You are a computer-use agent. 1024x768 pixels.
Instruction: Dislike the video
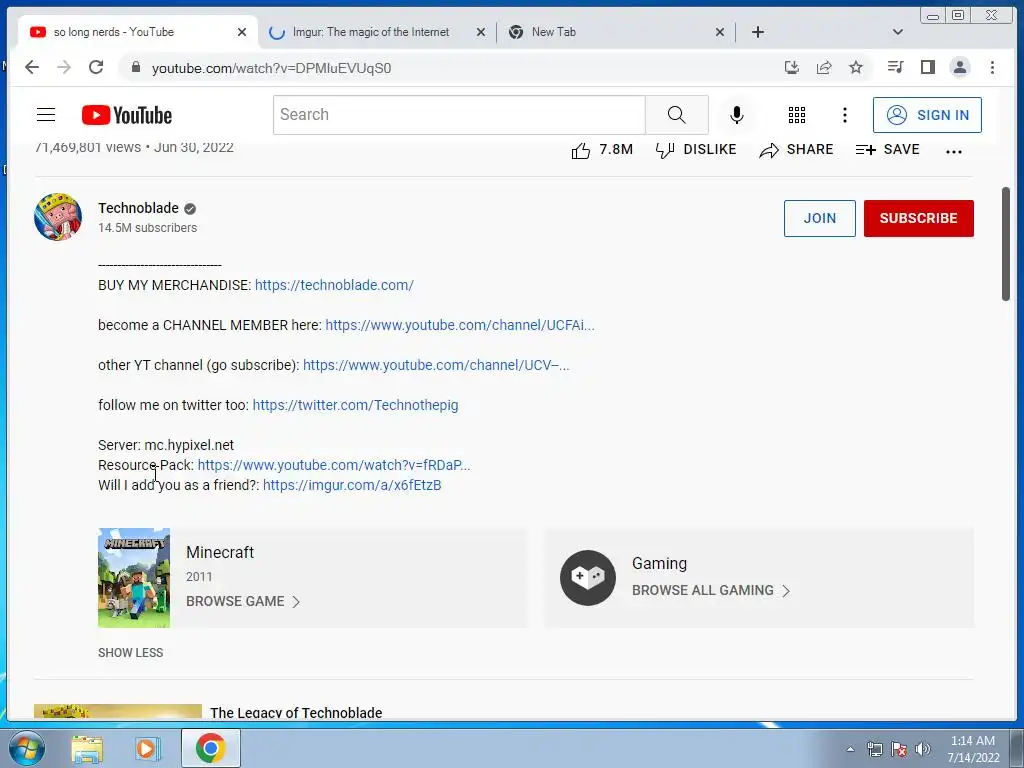696,150
